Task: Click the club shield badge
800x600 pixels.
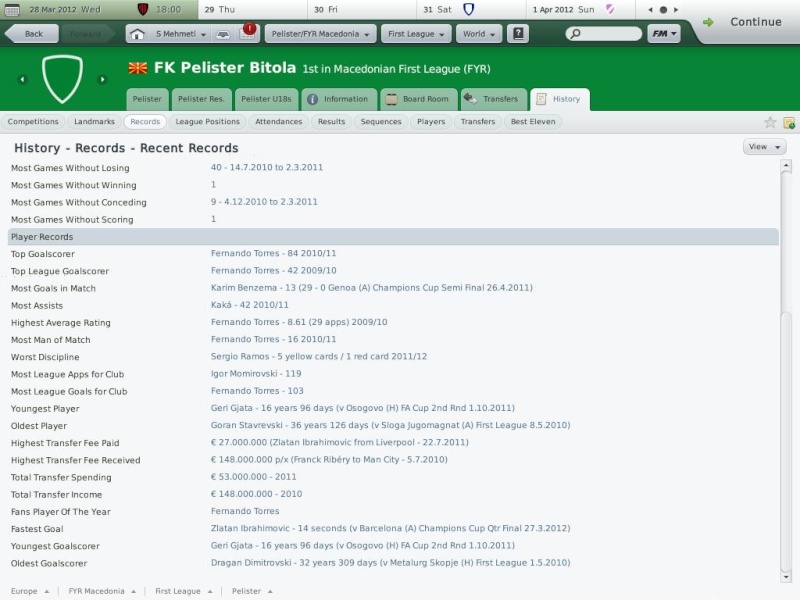Action: tap(62, 79)
